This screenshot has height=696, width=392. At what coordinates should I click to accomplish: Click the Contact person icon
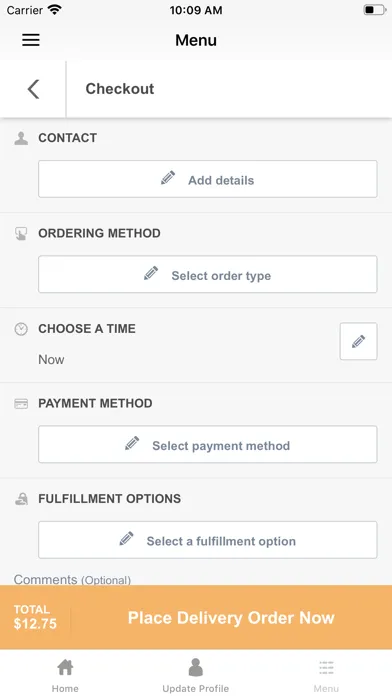pyautogui.click(x=21, y=138)
